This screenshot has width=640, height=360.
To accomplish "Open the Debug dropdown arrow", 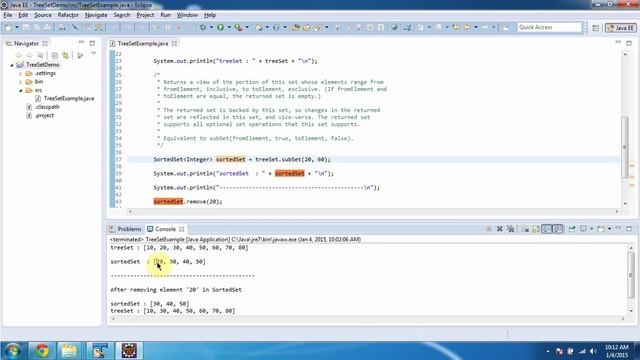I will point(211,27).
